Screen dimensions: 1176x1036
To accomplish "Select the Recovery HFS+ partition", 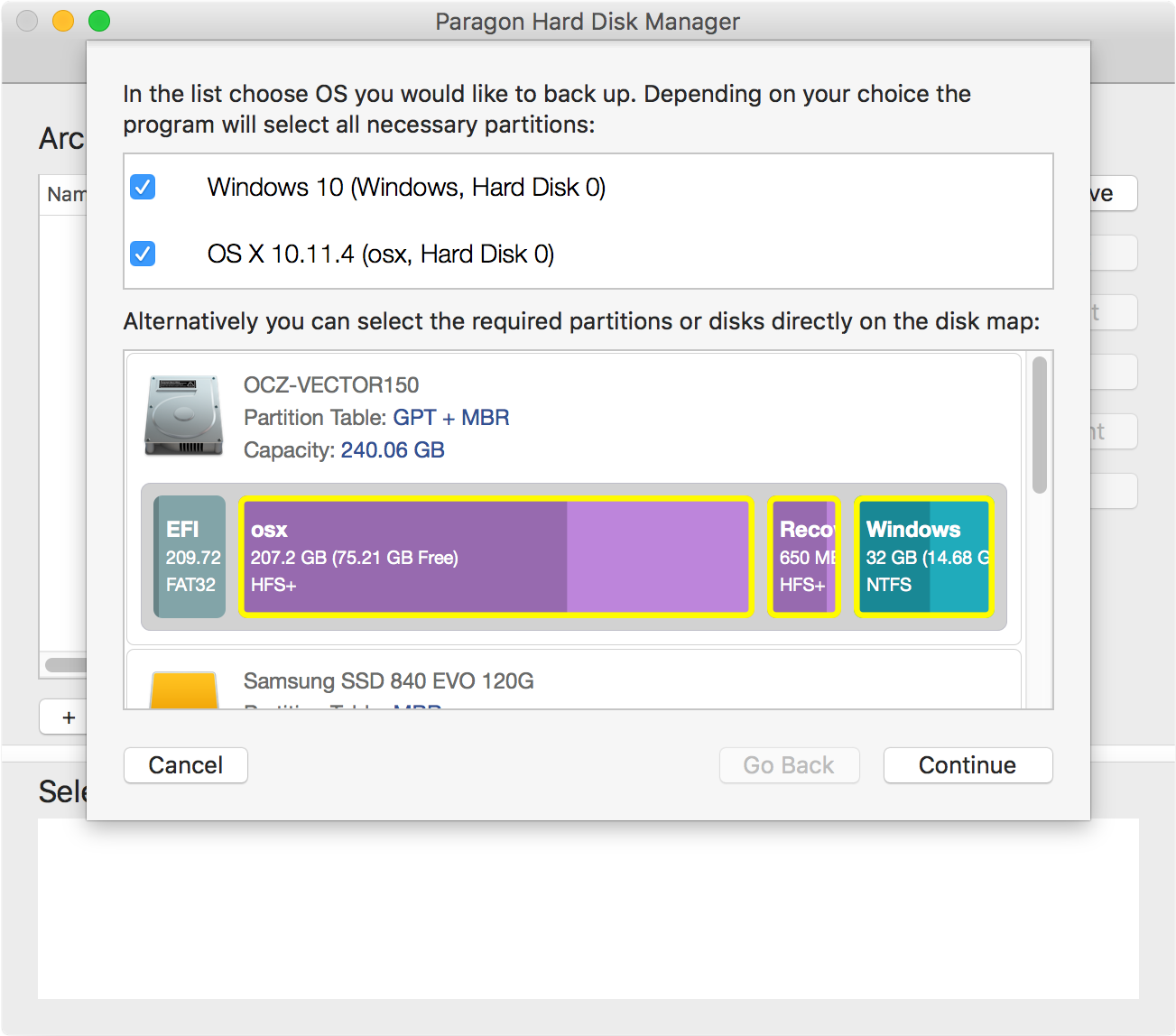I will pyautogui.click(x=803, y=557).
